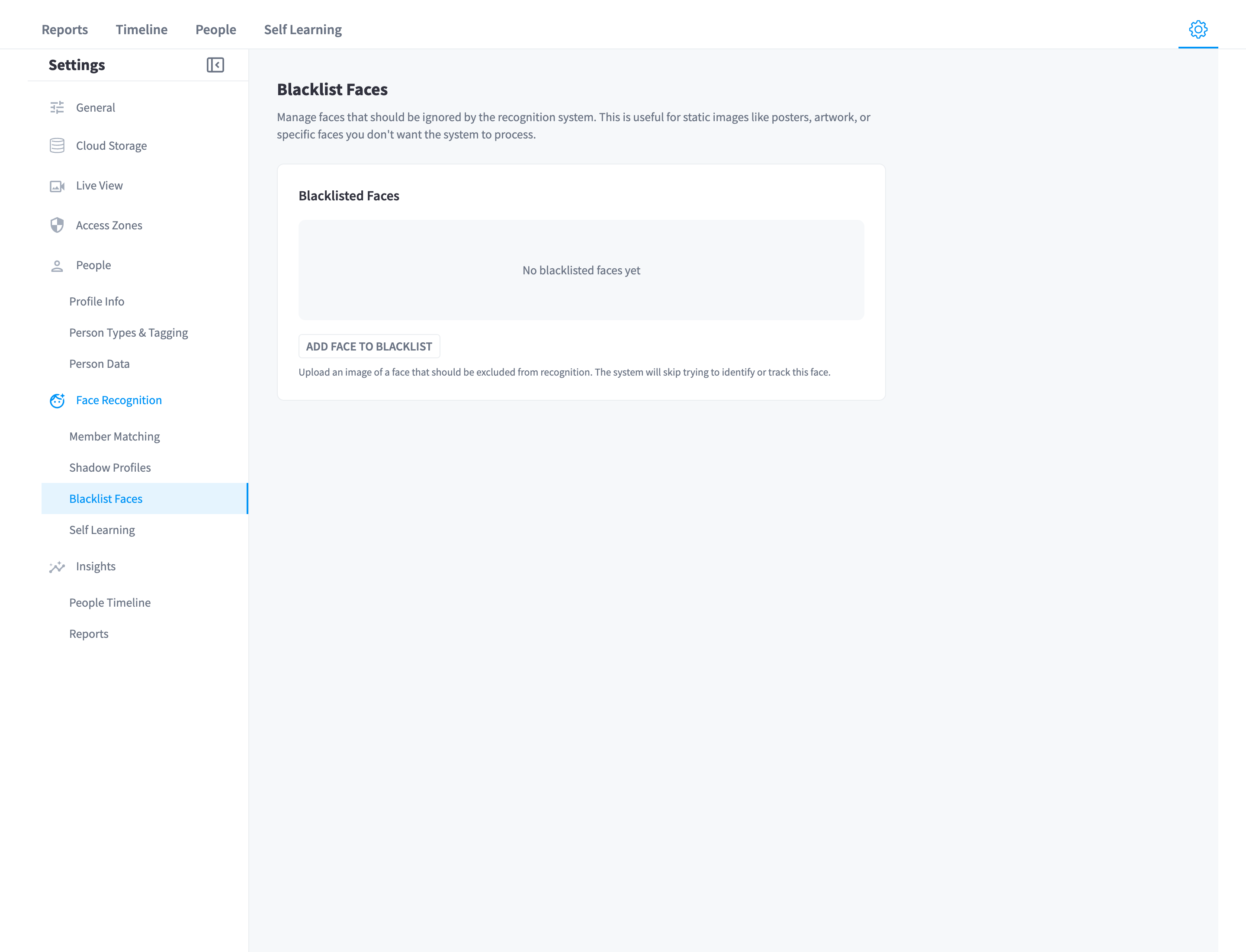Image resolution: width=1246 pixels, height=952 pixels.
Task: Click the Face Recognition face icon
Action: click(x=57, y=401)
